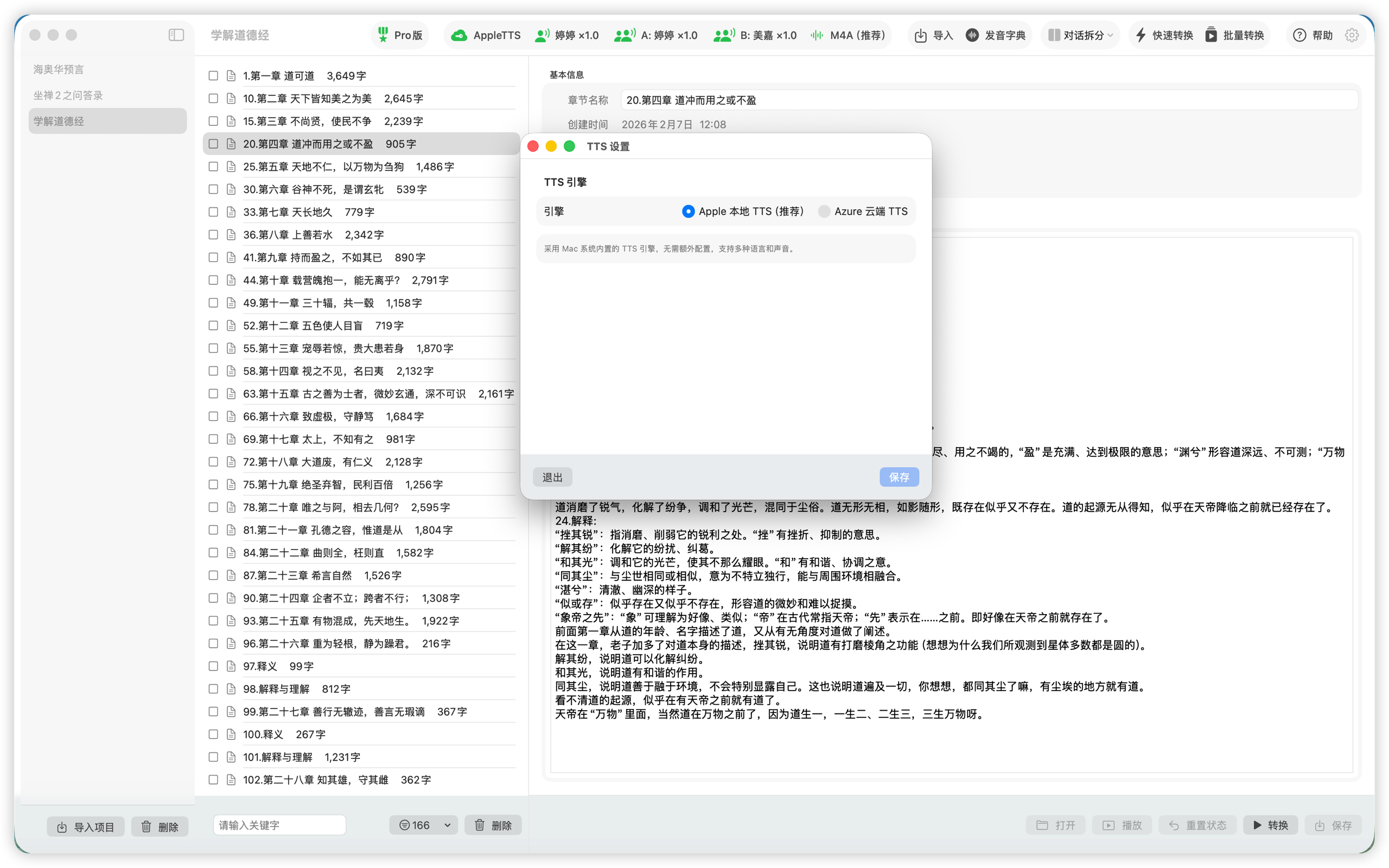Check the box for 1.第一章 道可道

(x=214, y=76)
